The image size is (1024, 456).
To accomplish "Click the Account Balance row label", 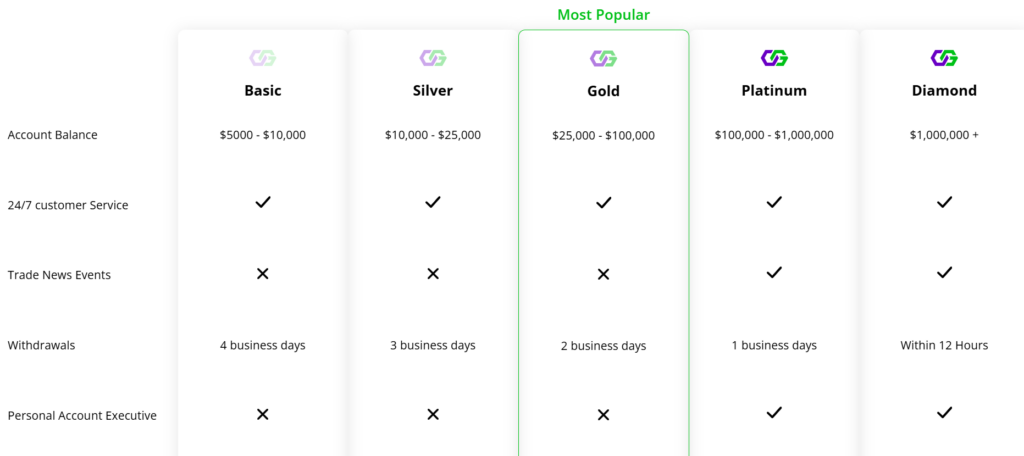I will (x=52, y=135).
